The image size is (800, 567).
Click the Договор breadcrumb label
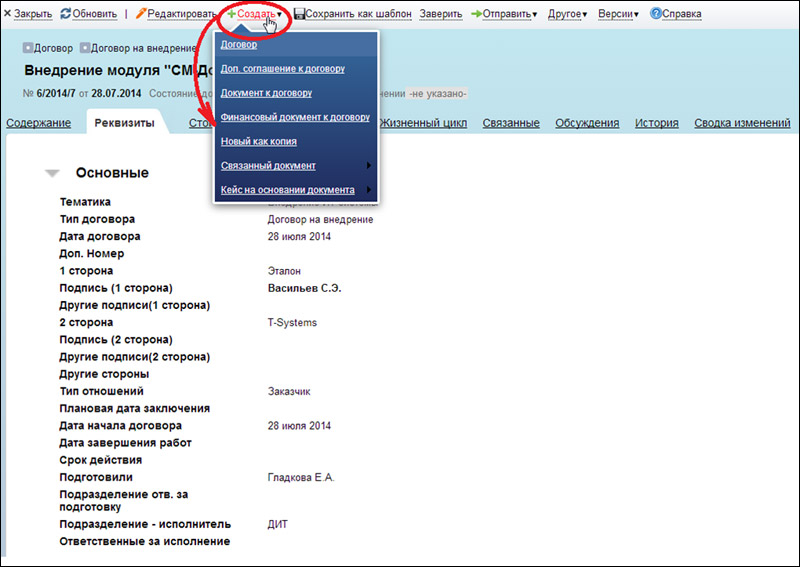pyautogui.click(x=53, y=48)
